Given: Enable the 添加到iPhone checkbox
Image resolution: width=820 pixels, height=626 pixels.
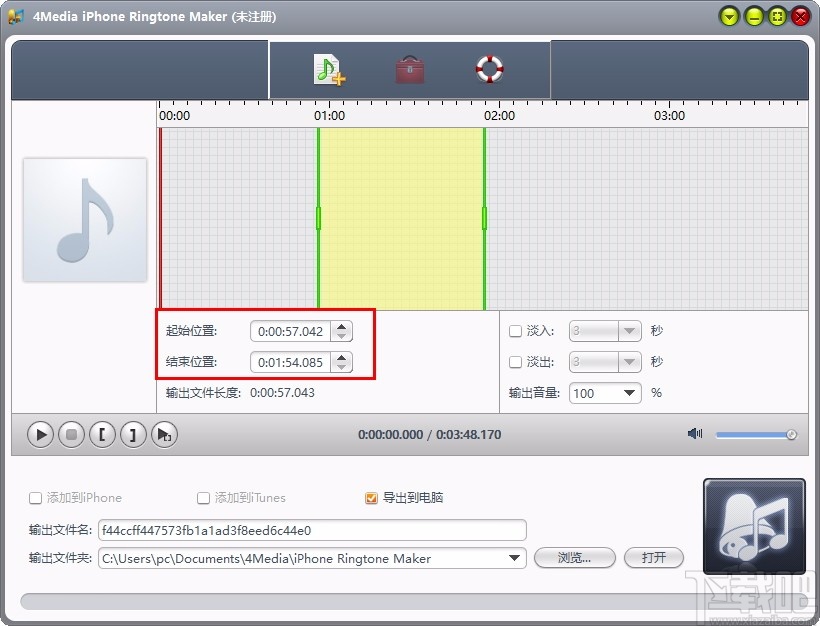Looking at the screenshot, I should [35, 497].
